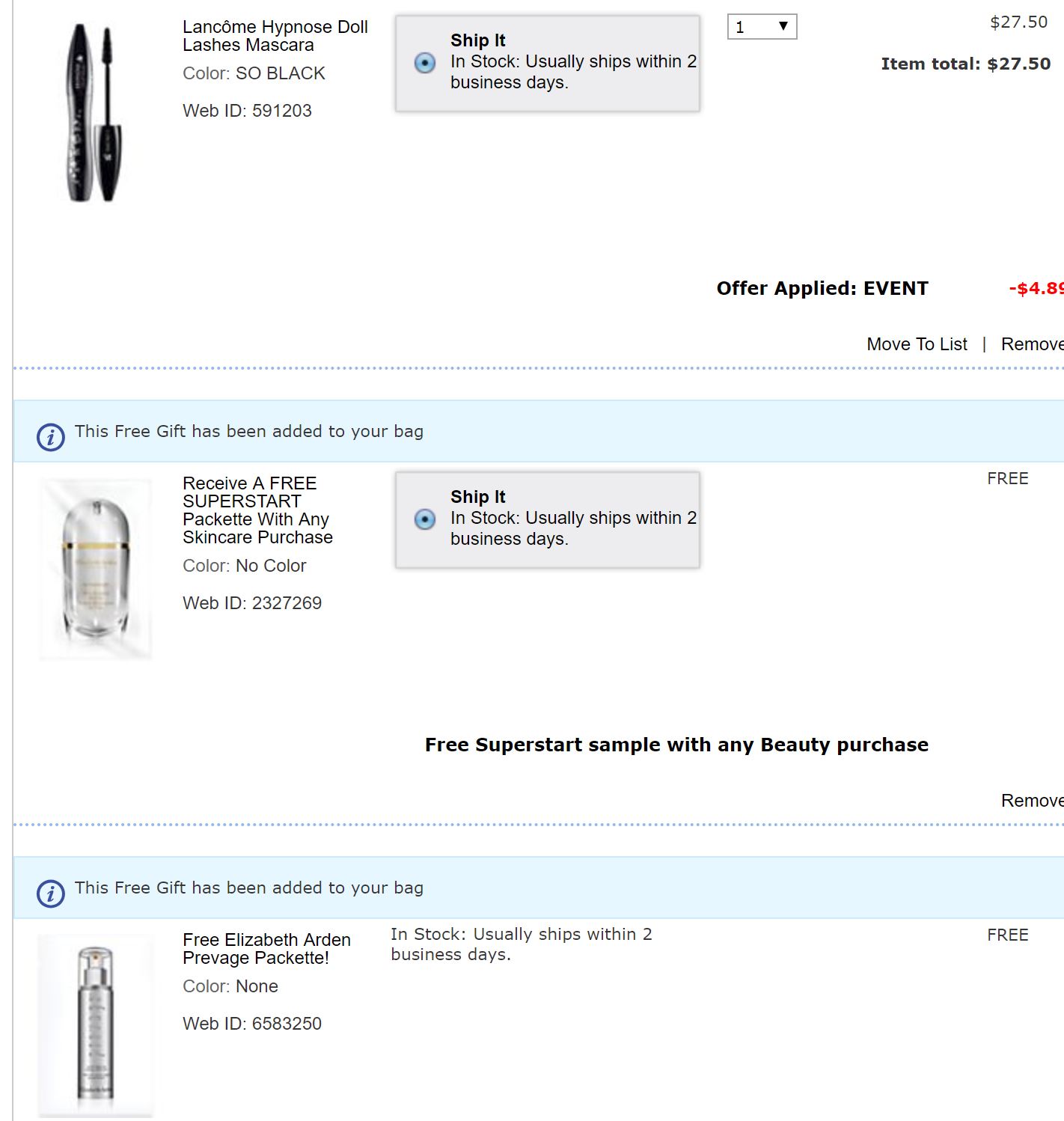Select Ship It radio for Lancôme mascara
Image resolution: width=1064 pixels, height=1121 pixels.
point(425,63)
